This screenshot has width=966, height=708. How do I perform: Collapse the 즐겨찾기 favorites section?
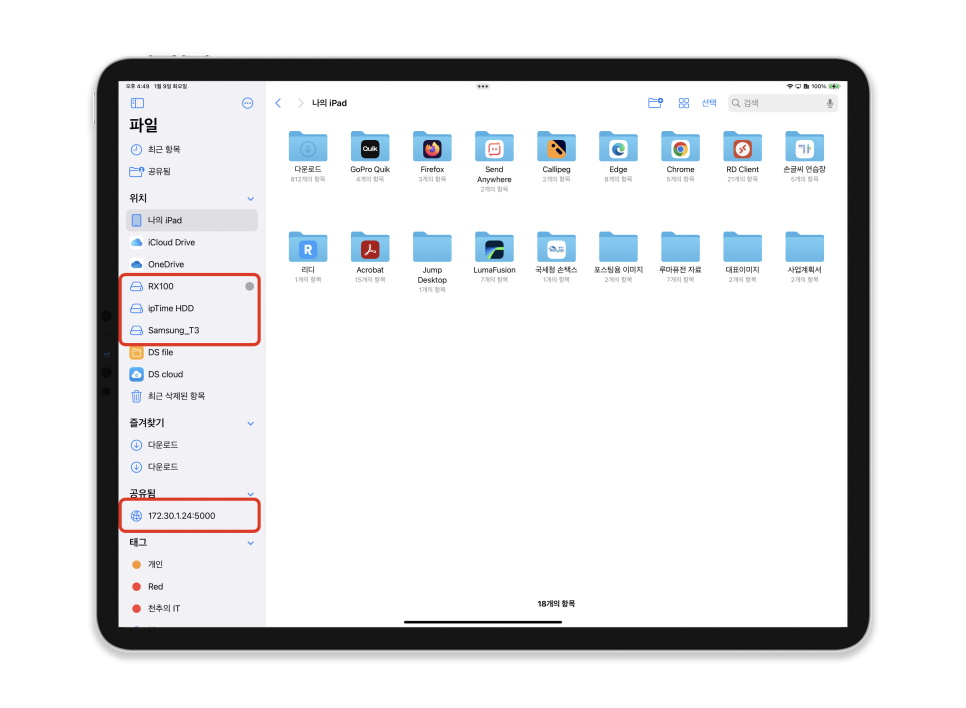coord(251,423)
